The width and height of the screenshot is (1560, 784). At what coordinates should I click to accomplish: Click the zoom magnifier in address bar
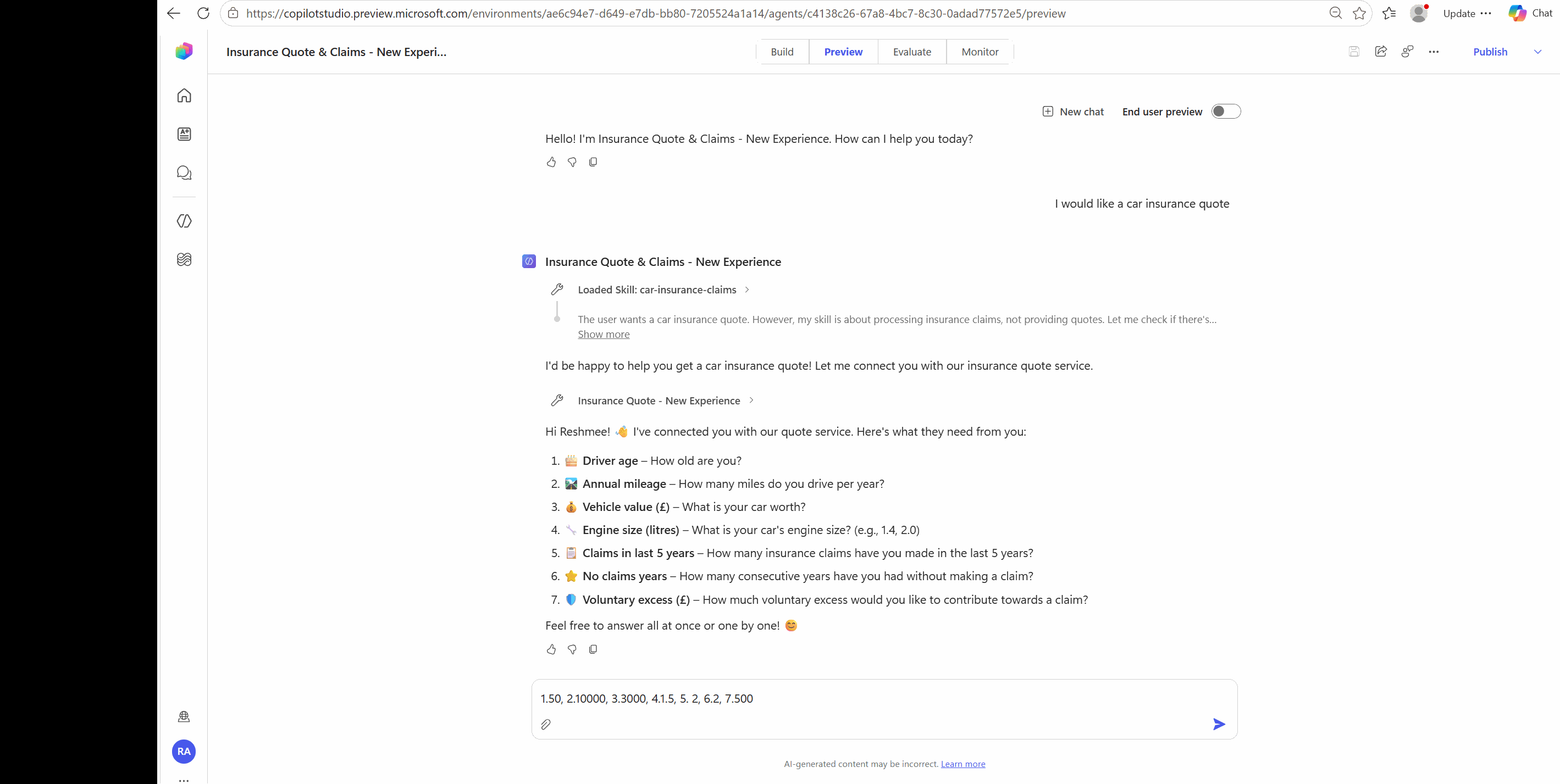click(1335, 13)
